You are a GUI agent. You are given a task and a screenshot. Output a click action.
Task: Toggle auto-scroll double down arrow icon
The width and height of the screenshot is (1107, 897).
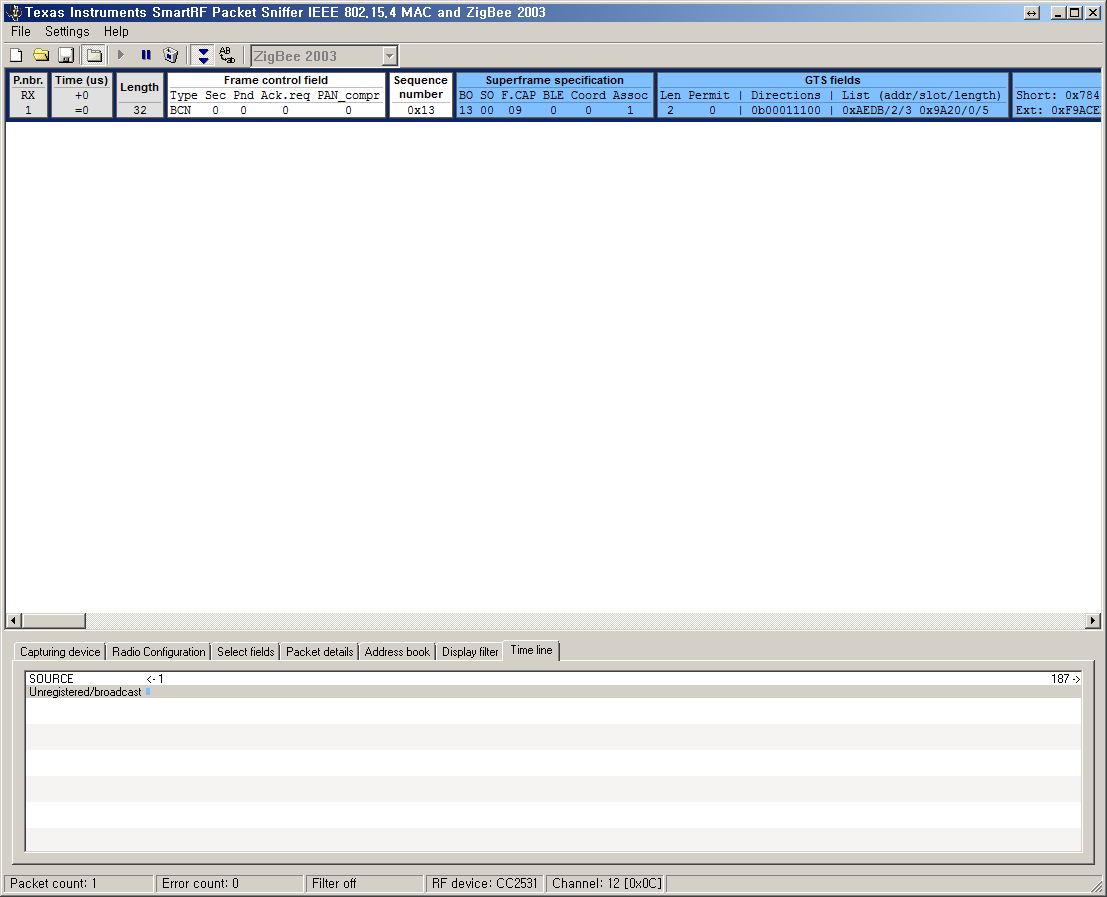point(203,55)
